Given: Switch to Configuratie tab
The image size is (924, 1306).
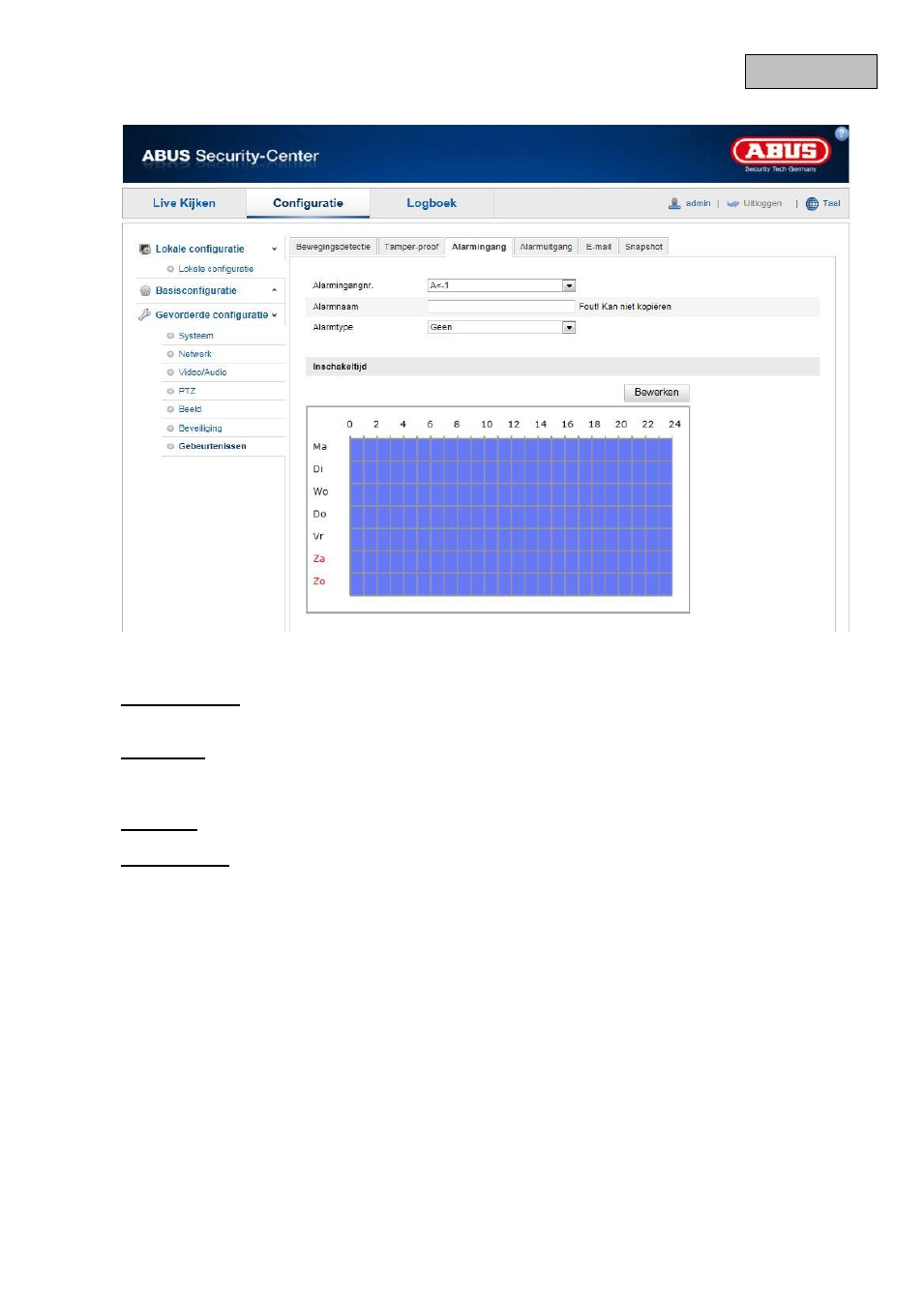Looking at the screenshot, I should (x=308, y=203).
